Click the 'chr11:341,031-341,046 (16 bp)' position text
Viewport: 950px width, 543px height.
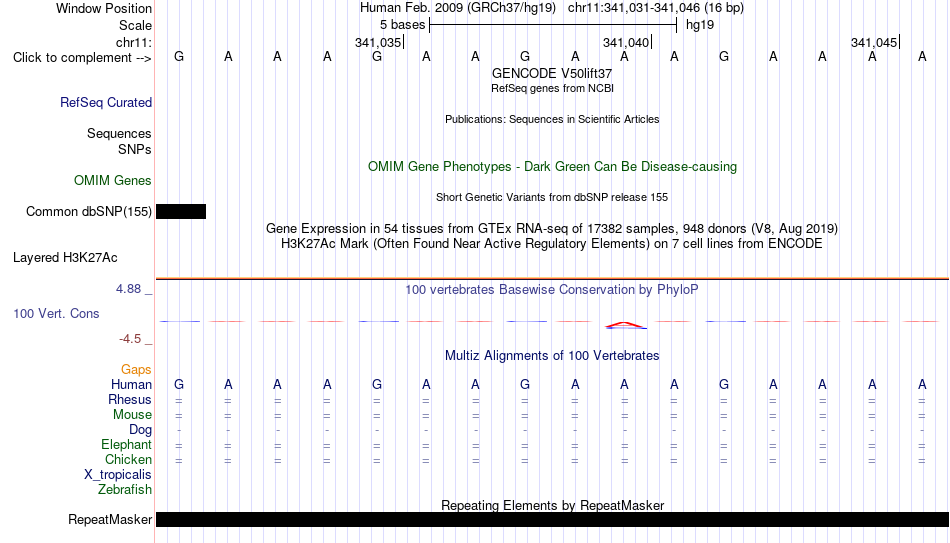(x=656, y=8)
